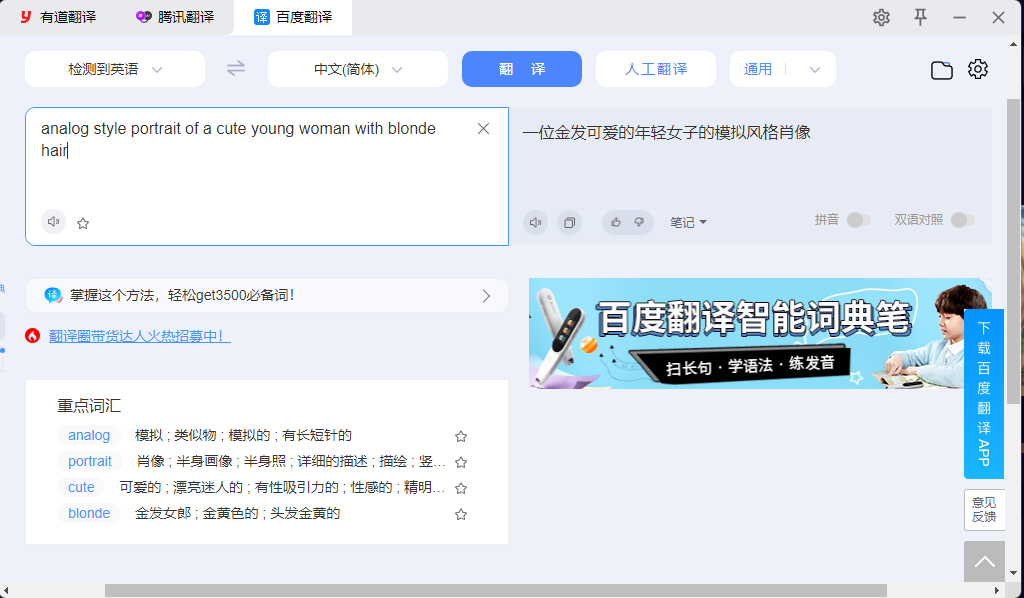Click the vertical scrollbar down arrow

[x=1013, y=573]
